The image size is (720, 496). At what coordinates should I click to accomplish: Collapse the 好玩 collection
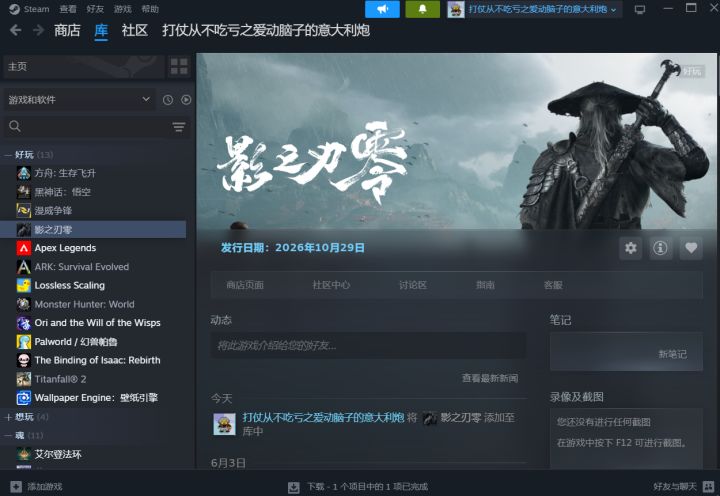pyautogui.click(x=8, y=155)
